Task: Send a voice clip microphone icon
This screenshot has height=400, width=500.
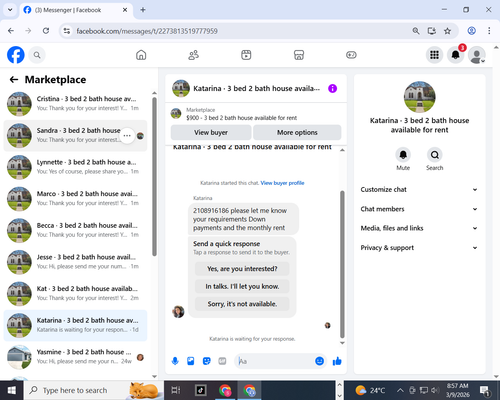Action: click(x=175, y=361)
